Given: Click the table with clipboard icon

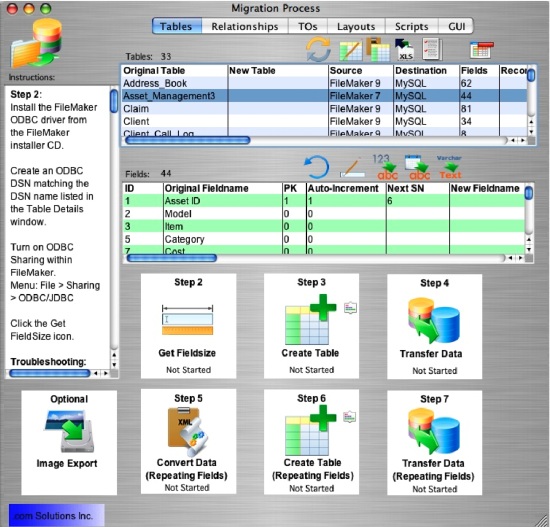Looking at the screenshot, I should (378, 49).
